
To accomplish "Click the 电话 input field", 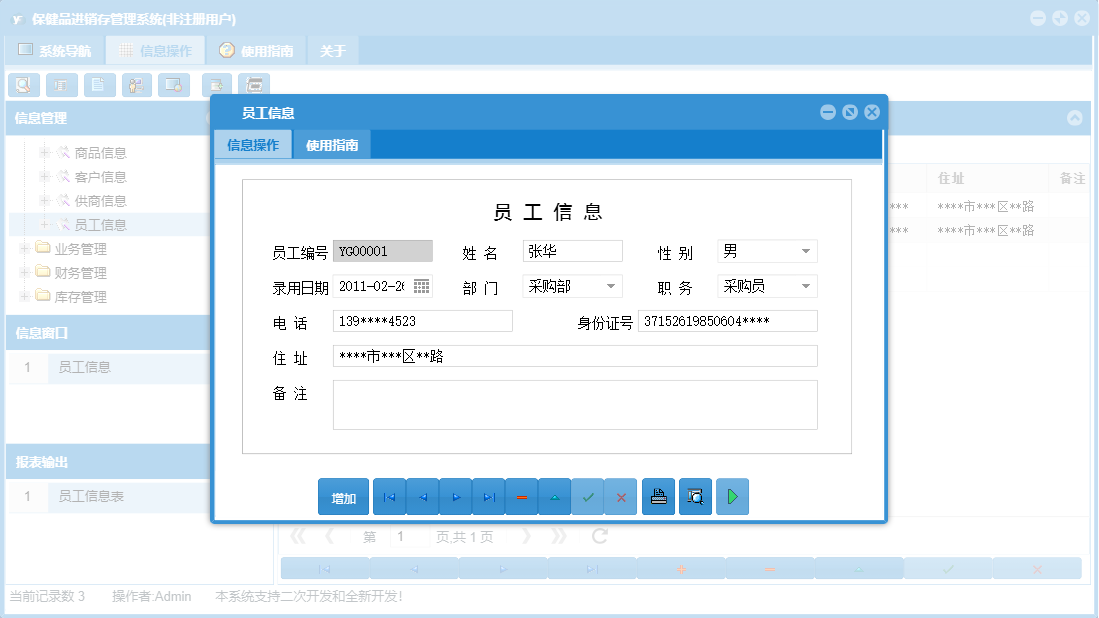I will click(x=420, y=320).
